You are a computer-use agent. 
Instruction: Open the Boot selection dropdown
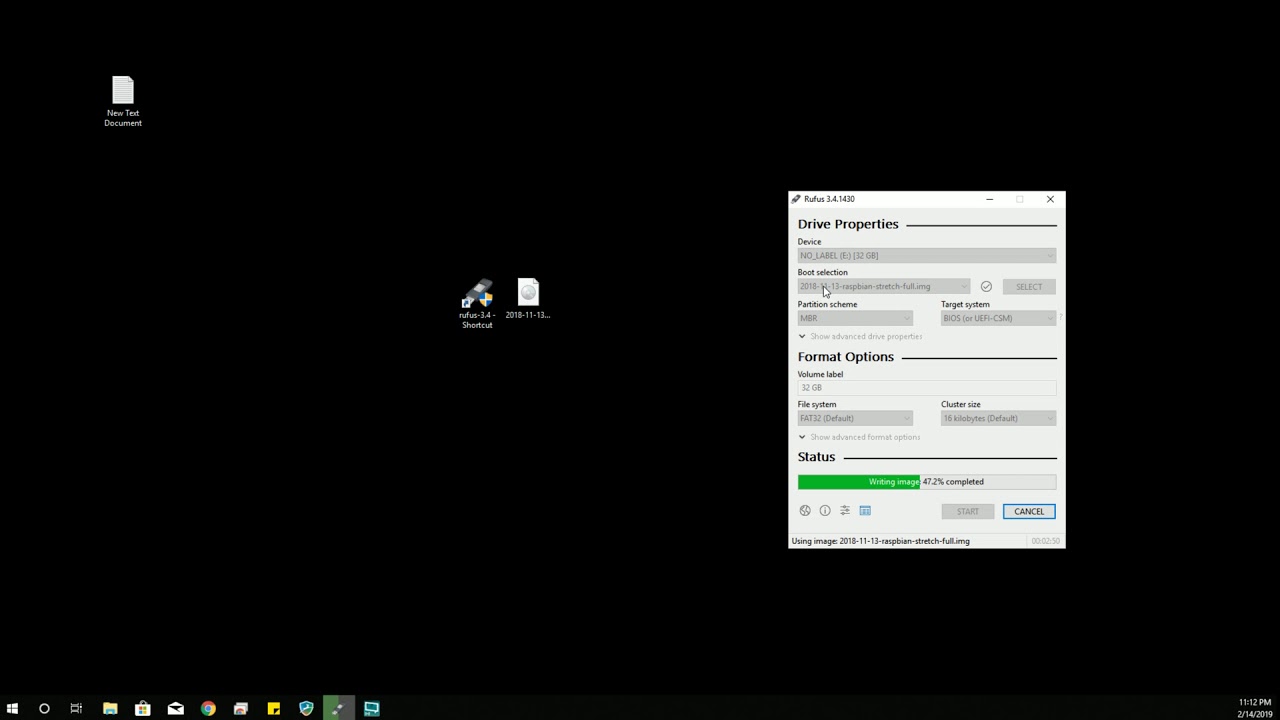click(884, 286)
